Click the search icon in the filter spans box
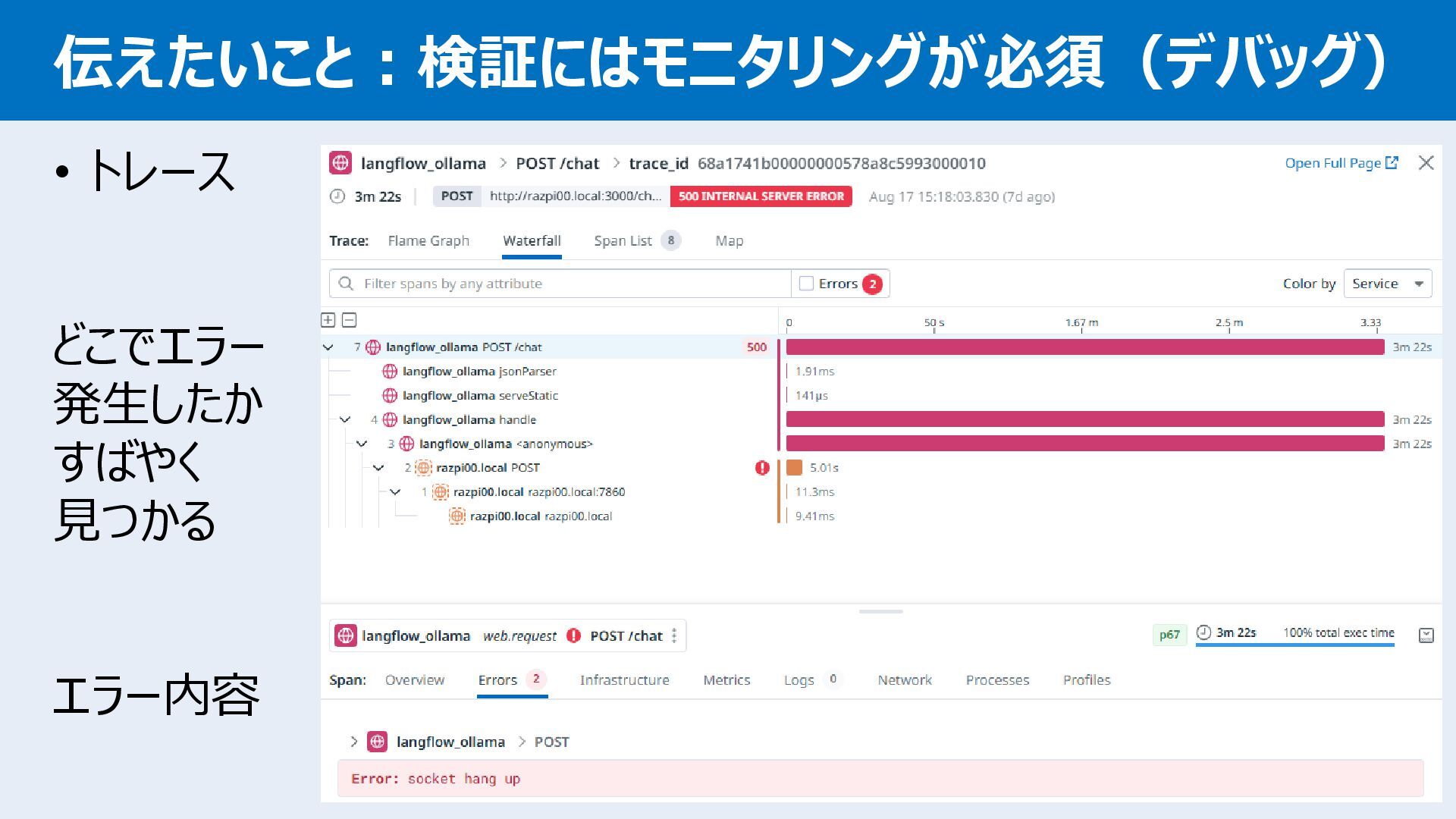 pyautogui.click(x=347, y=284)
